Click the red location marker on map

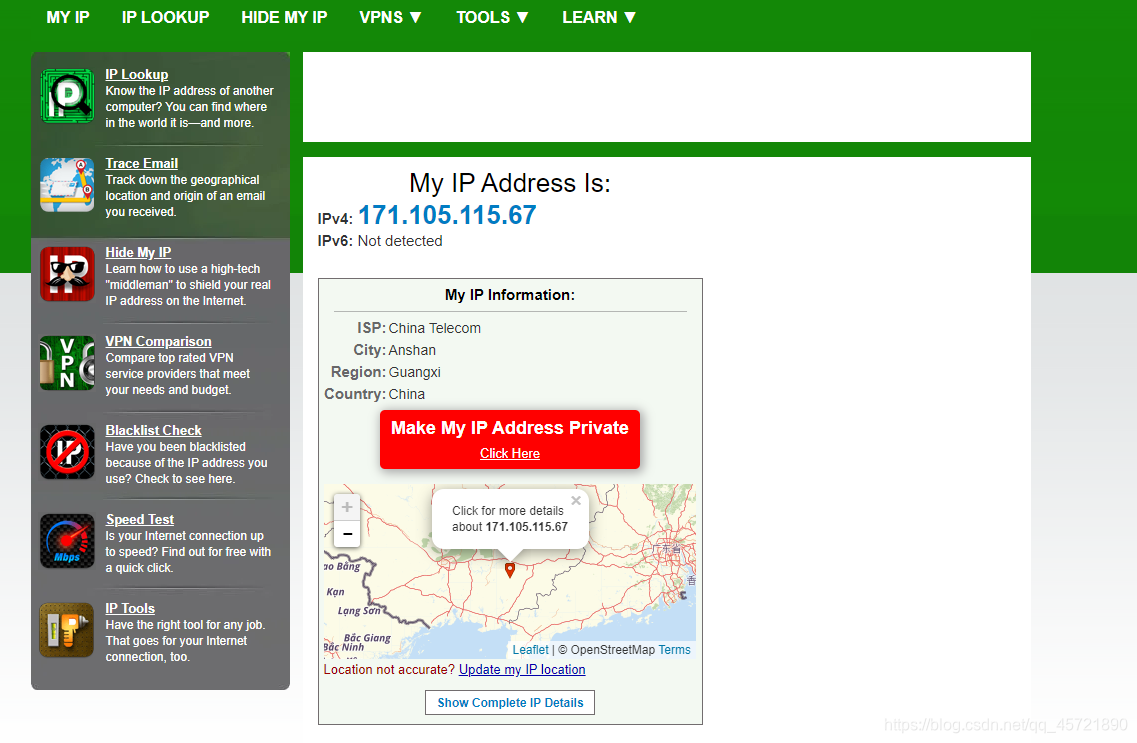[510, 570]
